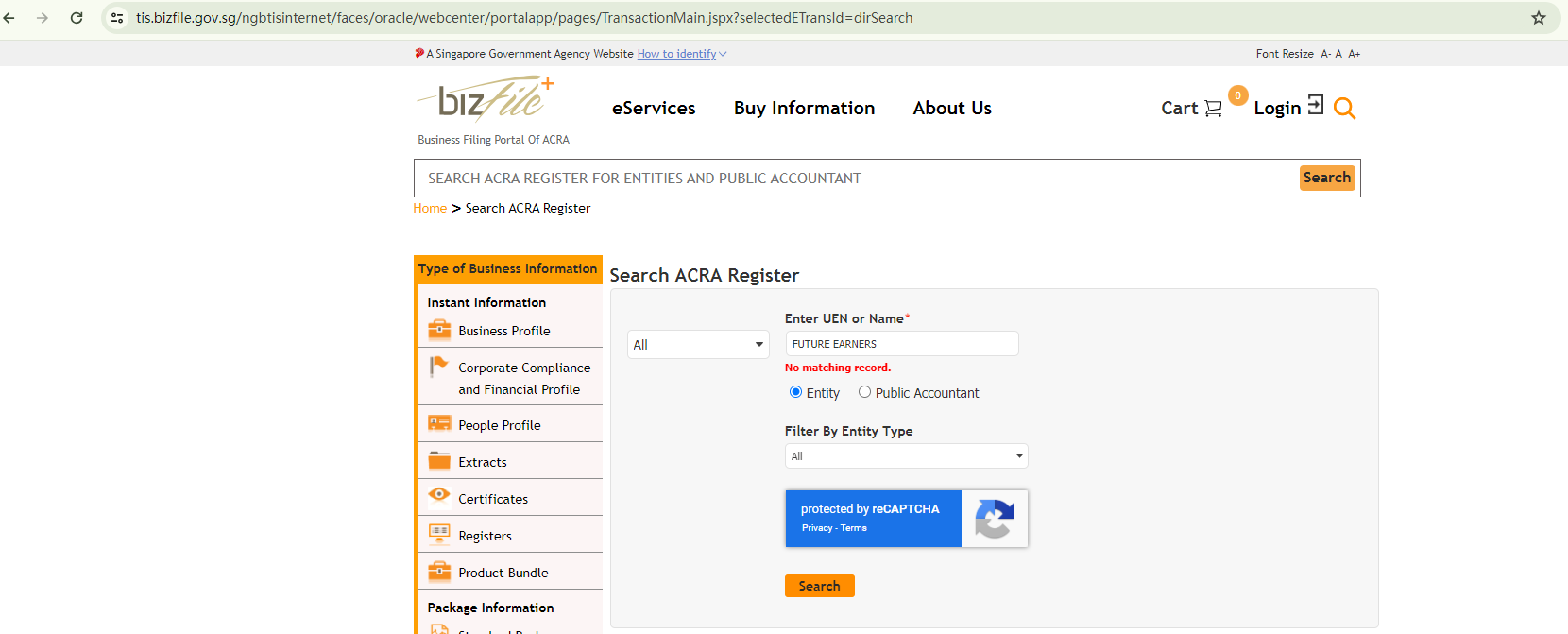
Task: Go back with the browser back arrow
Action: pos(9,18)
